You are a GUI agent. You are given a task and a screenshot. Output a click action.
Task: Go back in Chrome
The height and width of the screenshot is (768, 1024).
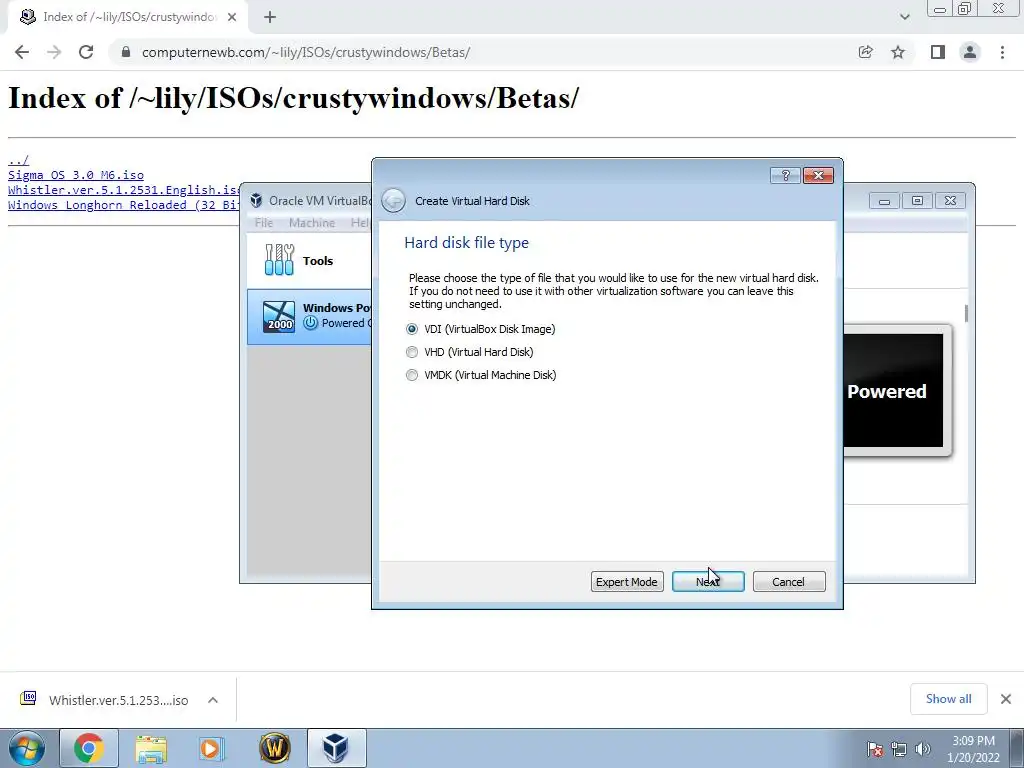click(x=22, y=52)
